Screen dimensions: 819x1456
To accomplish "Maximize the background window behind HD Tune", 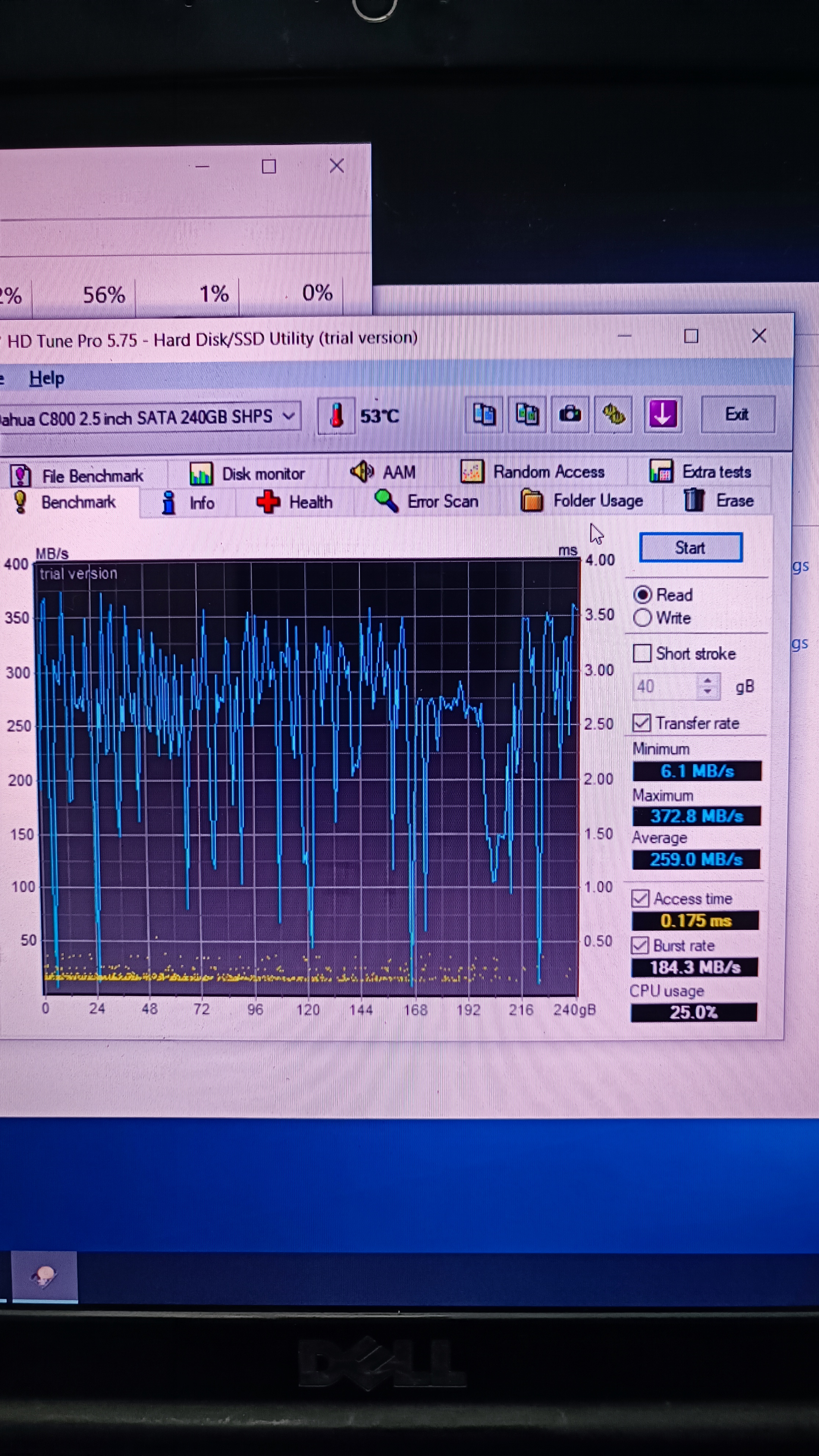I will (x=269, y=166).
